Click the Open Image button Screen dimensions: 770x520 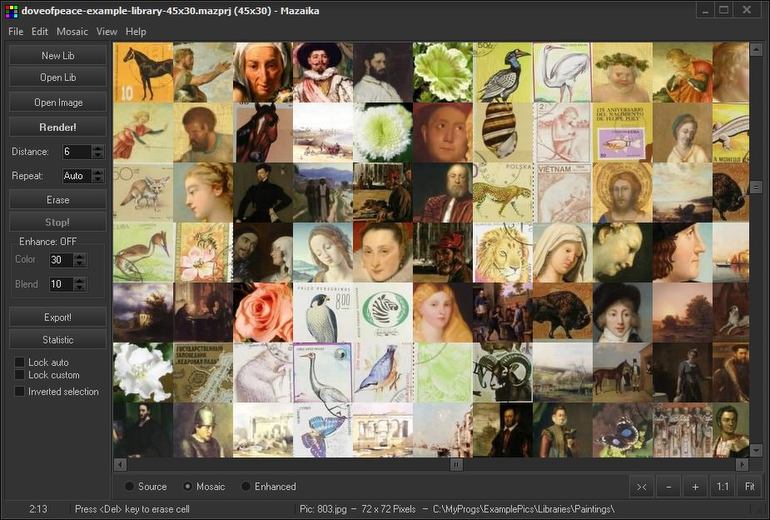(x=58, y=102)
